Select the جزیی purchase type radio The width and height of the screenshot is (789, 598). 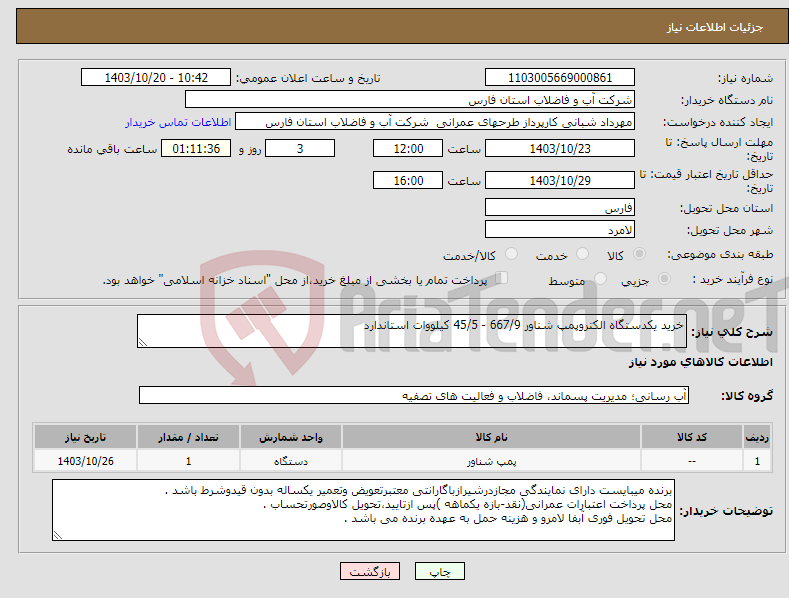(664, 278)
